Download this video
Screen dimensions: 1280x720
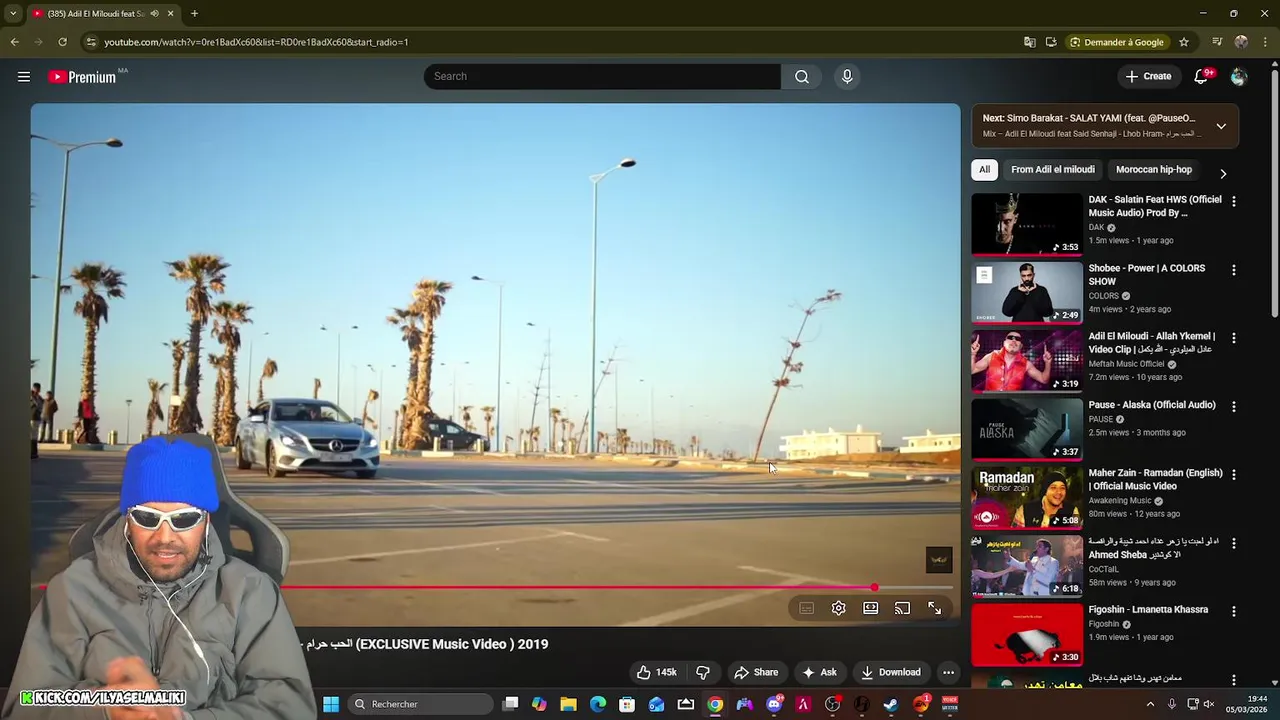pyautogui.click(x=890, y=672)
